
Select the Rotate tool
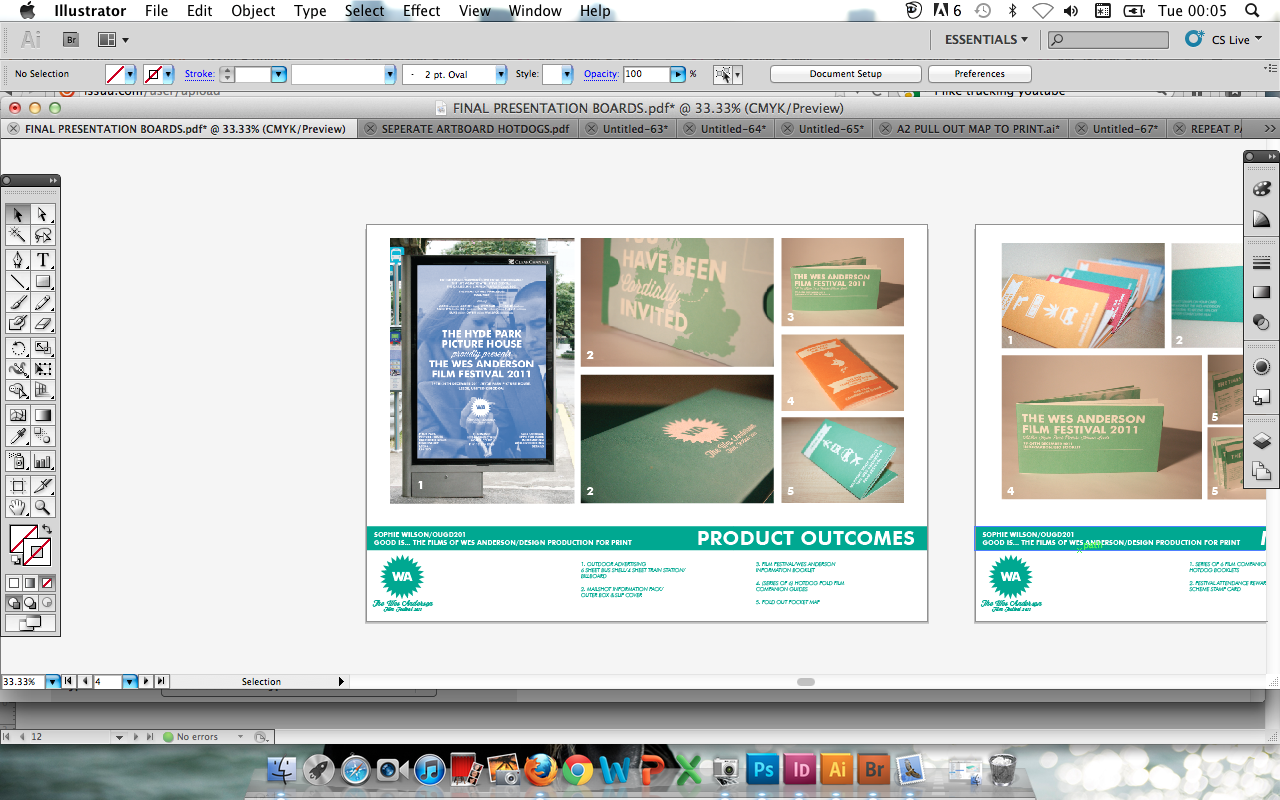[18, 348]
